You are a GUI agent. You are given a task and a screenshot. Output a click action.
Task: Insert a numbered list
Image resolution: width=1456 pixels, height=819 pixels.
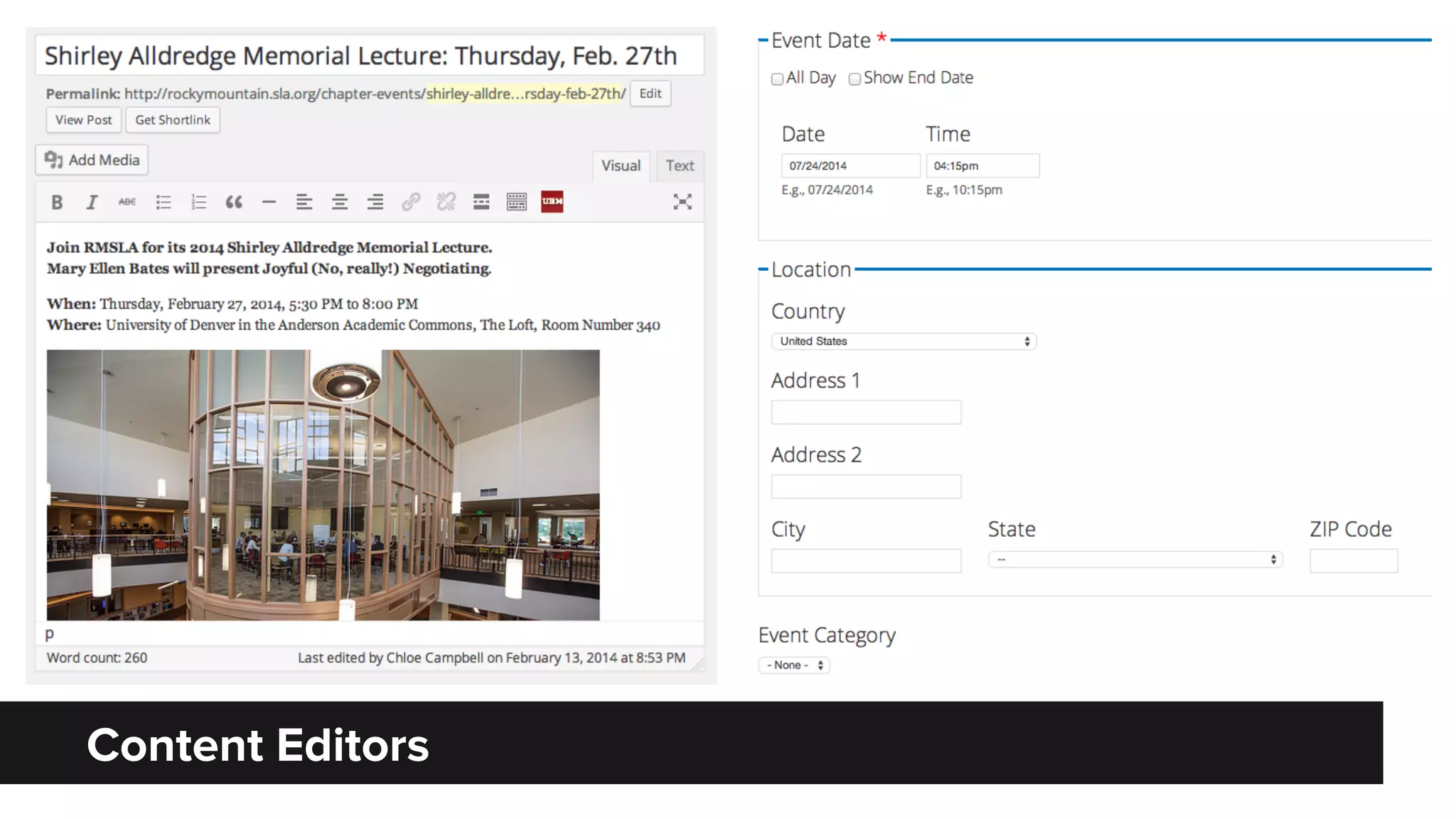199,203
